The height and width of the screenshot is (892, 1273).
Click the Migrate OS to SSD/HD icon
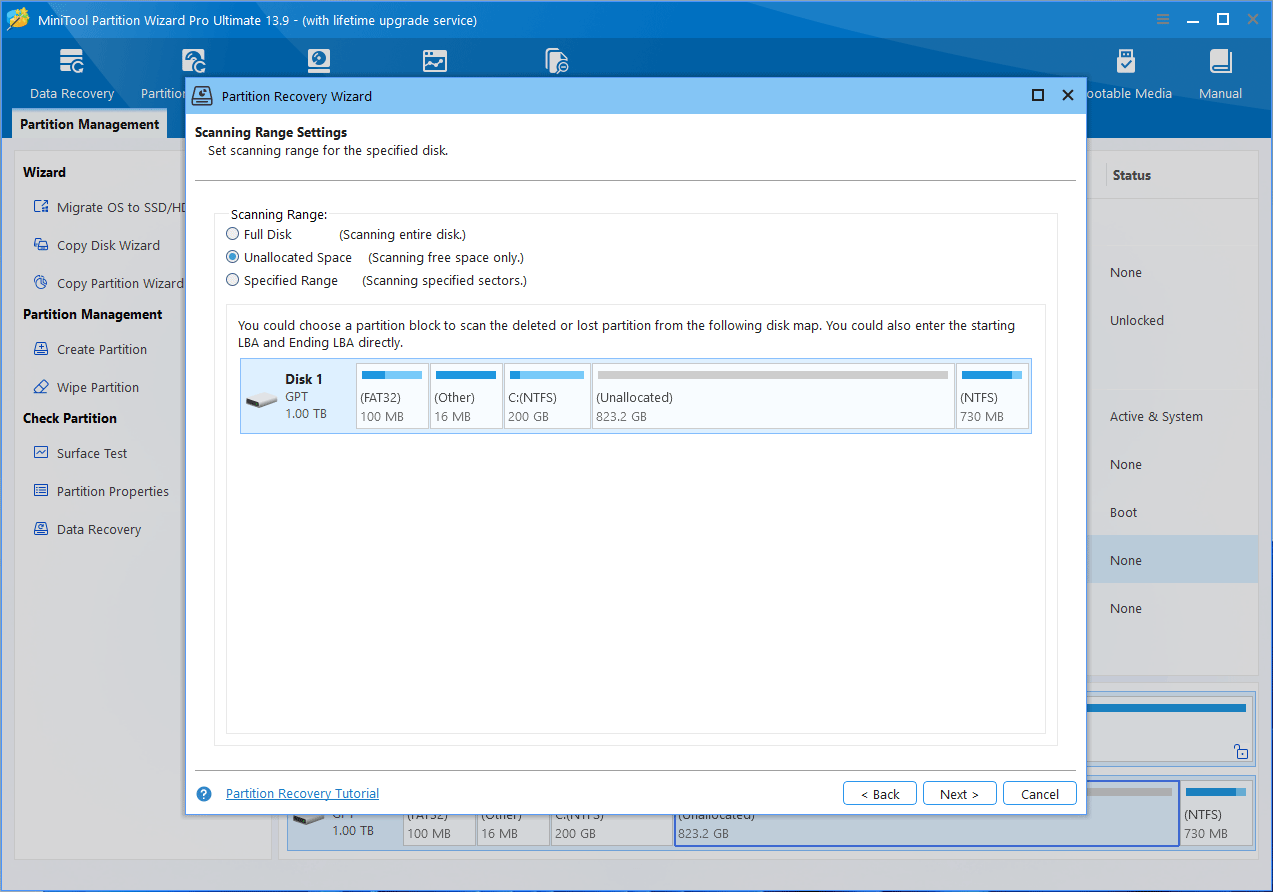(41, 207)
